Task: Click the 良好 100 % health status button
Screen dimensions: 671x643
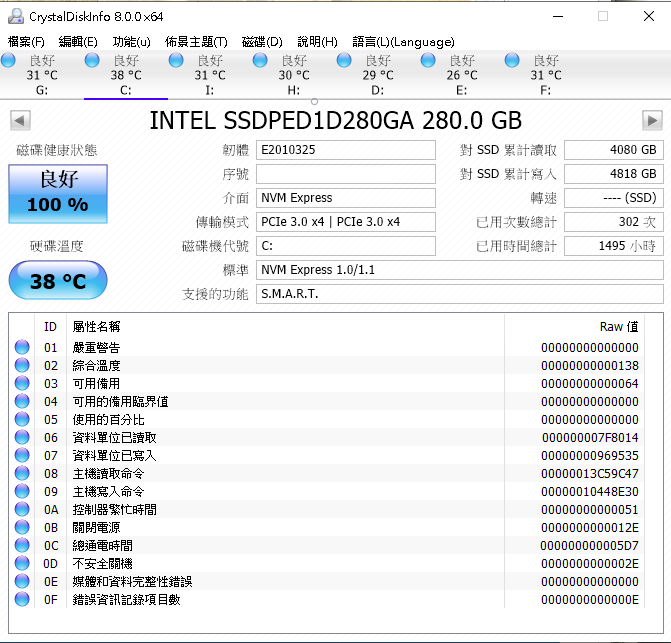Action: coord(58,194)
